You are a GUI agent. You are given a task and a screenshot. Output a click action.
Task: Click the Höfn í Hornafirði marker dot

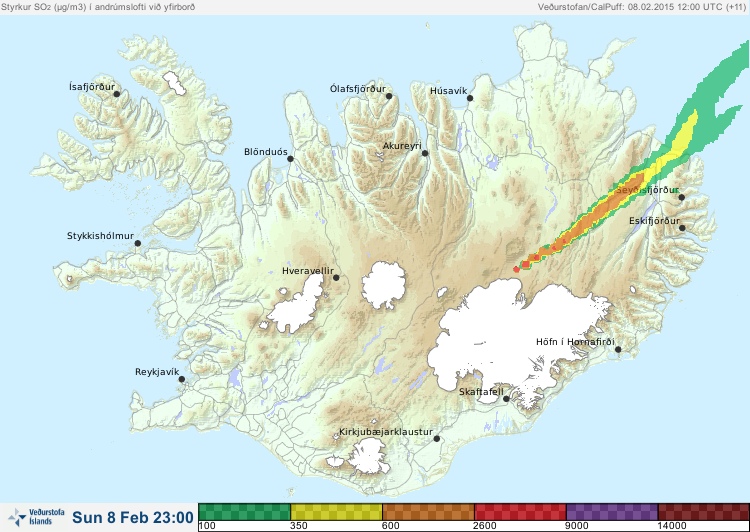[x=618, y=349]
